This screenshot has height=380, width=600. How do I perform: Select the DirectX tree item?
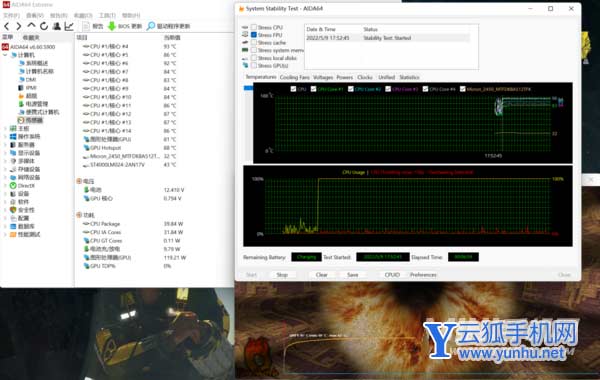coord(26,186)
